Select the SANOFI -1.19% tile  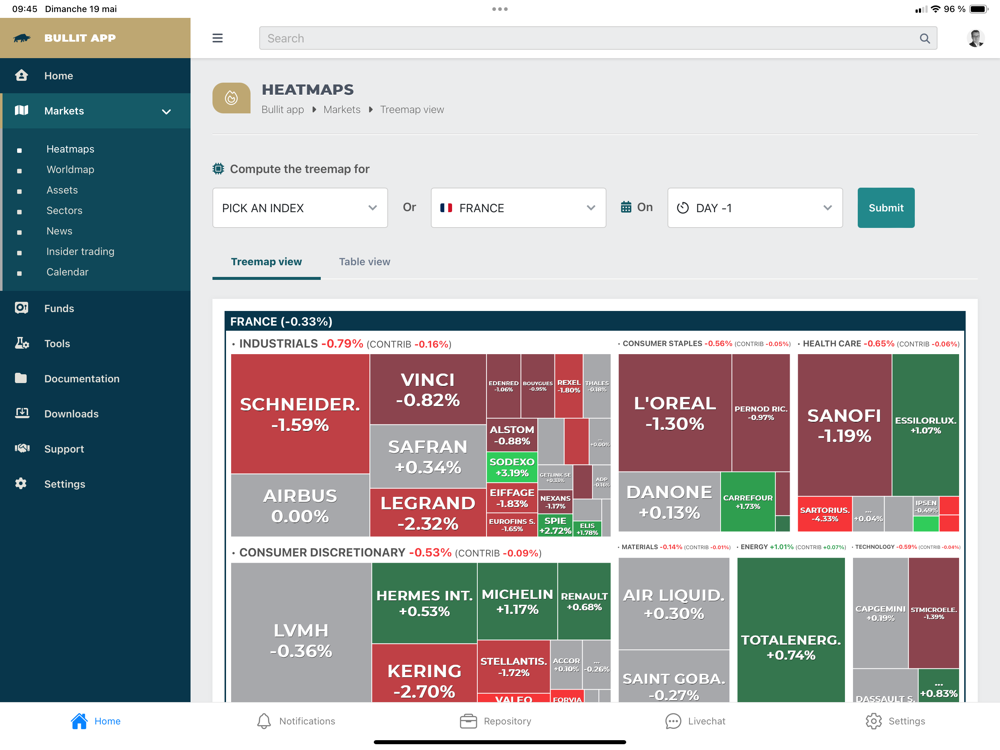844,425
